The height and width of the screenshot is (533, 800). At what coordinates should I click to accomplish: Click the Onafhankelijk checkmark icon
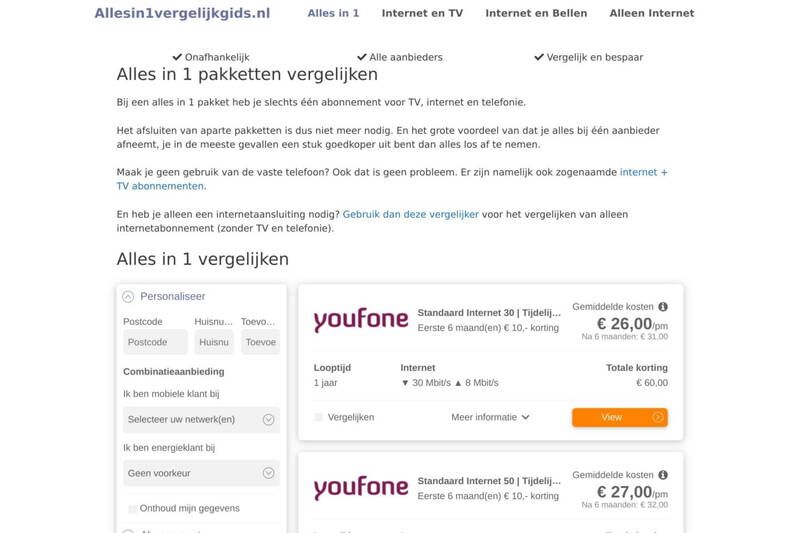tap(177, 57)
